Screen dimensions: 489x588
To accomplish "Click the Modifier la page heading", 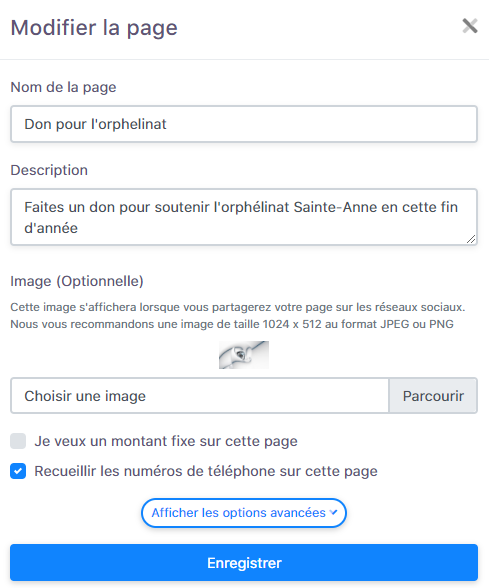I will 94,28.
